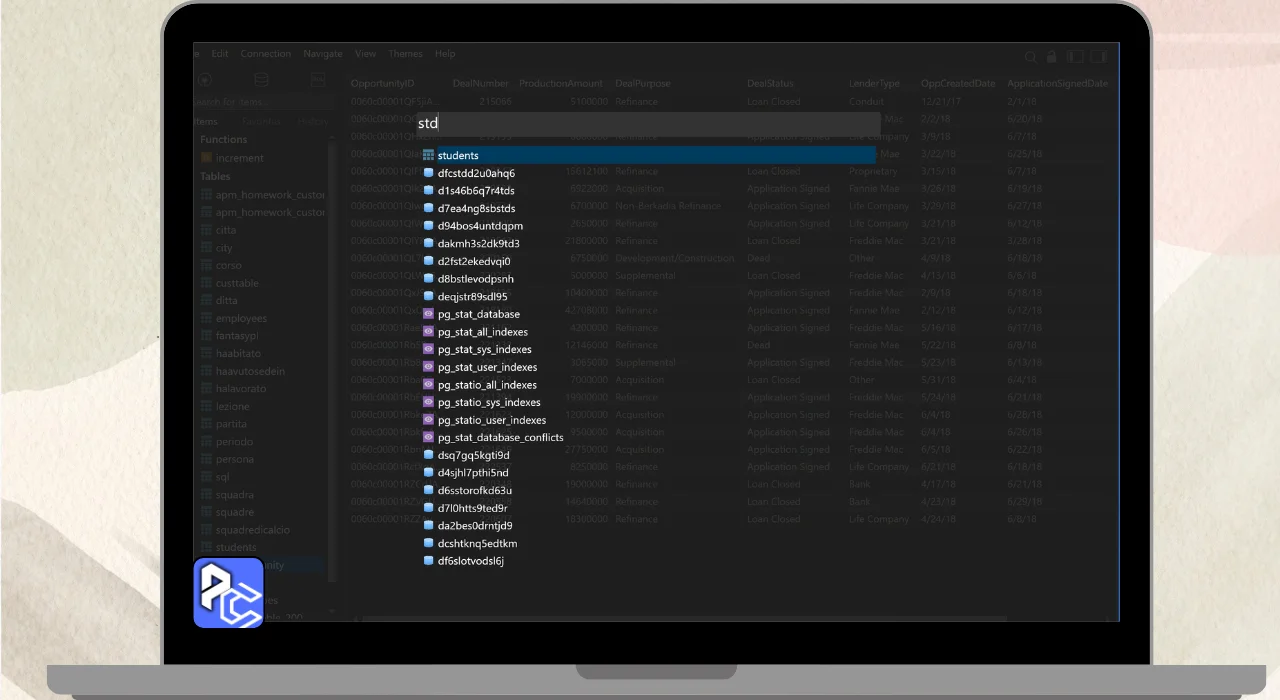Open the Navigate menu
1280x700 pixels.
[323, 54]
